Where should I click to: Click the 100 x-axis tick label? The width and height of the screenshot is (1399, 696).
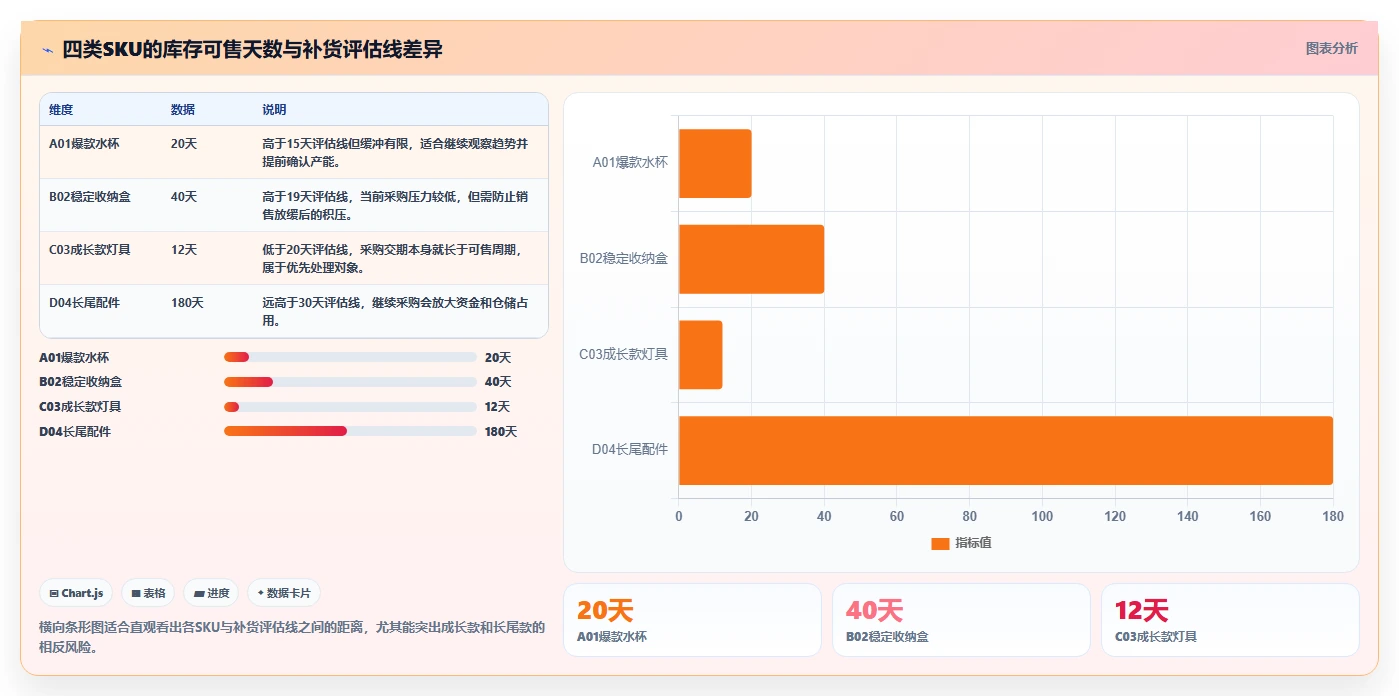(x=1042, y=516)
